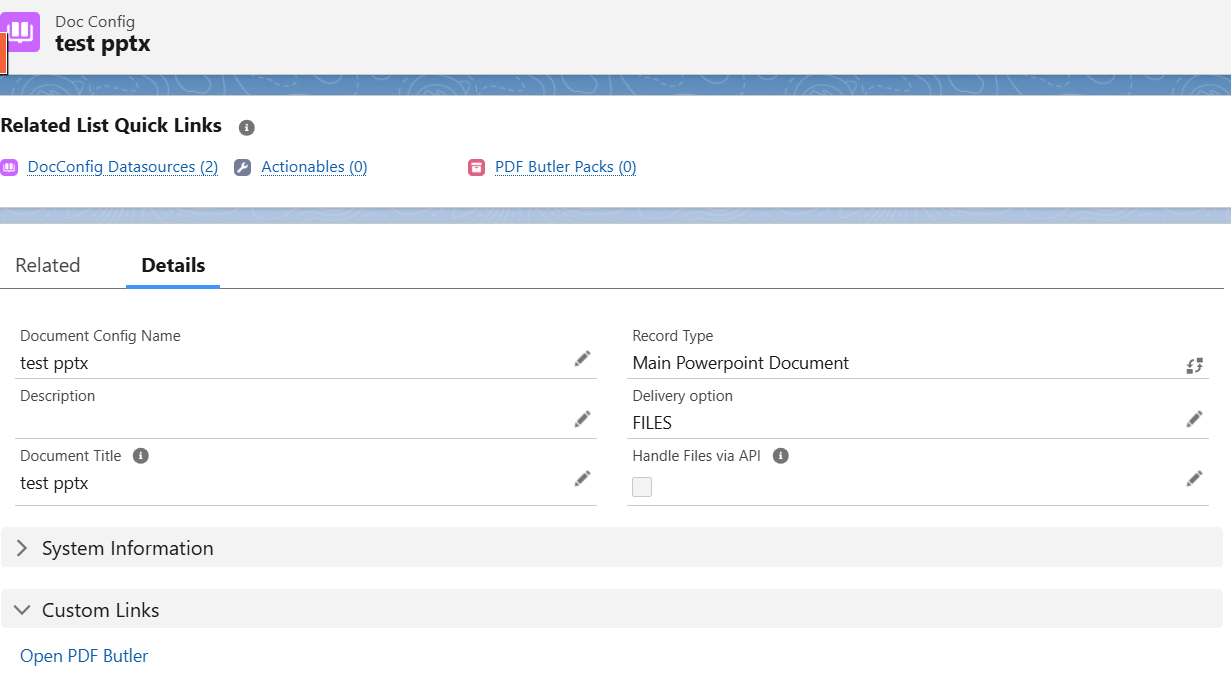The height and width of the screenshot is (700, 1231).
Task: Click the Document Title info icon
Action: [140, 455]
